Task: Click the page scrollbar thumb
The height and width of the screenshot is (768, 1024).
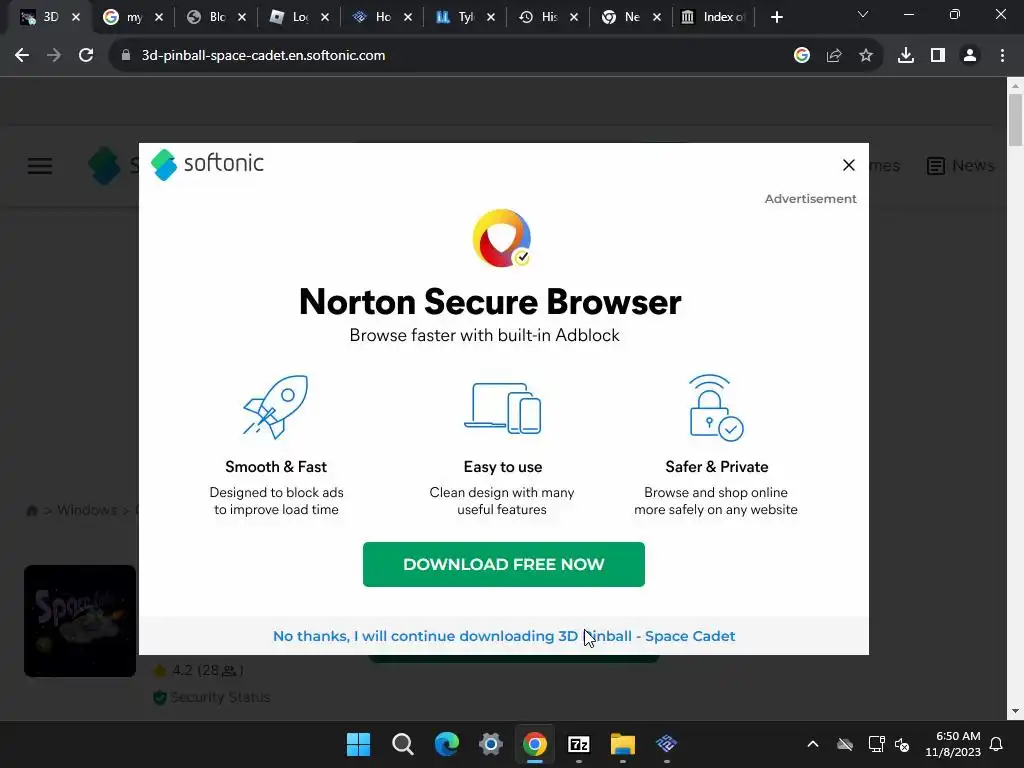Action: coord(1015,120)
